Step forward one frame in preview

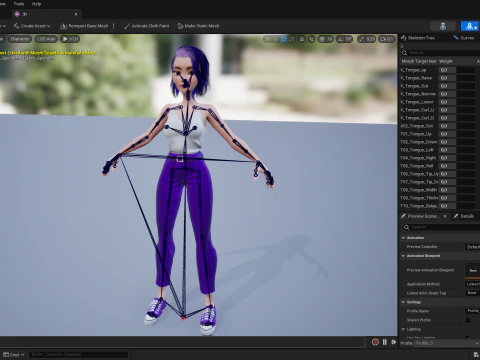pyautogui.click(x=394, y=342)
